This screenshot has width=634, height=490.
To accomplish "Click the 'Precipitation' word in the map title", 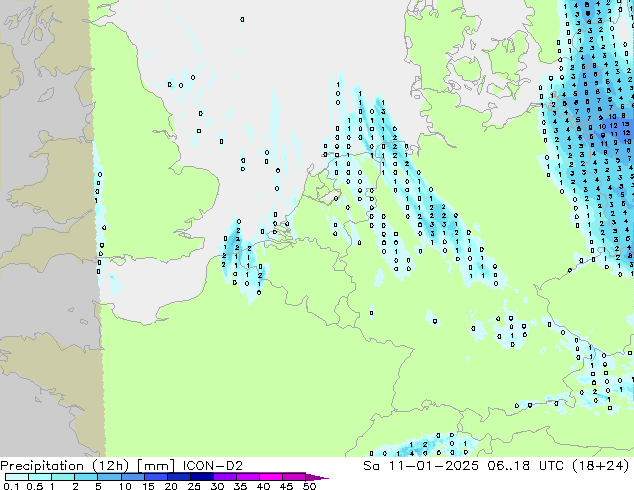I will point(42,466).
